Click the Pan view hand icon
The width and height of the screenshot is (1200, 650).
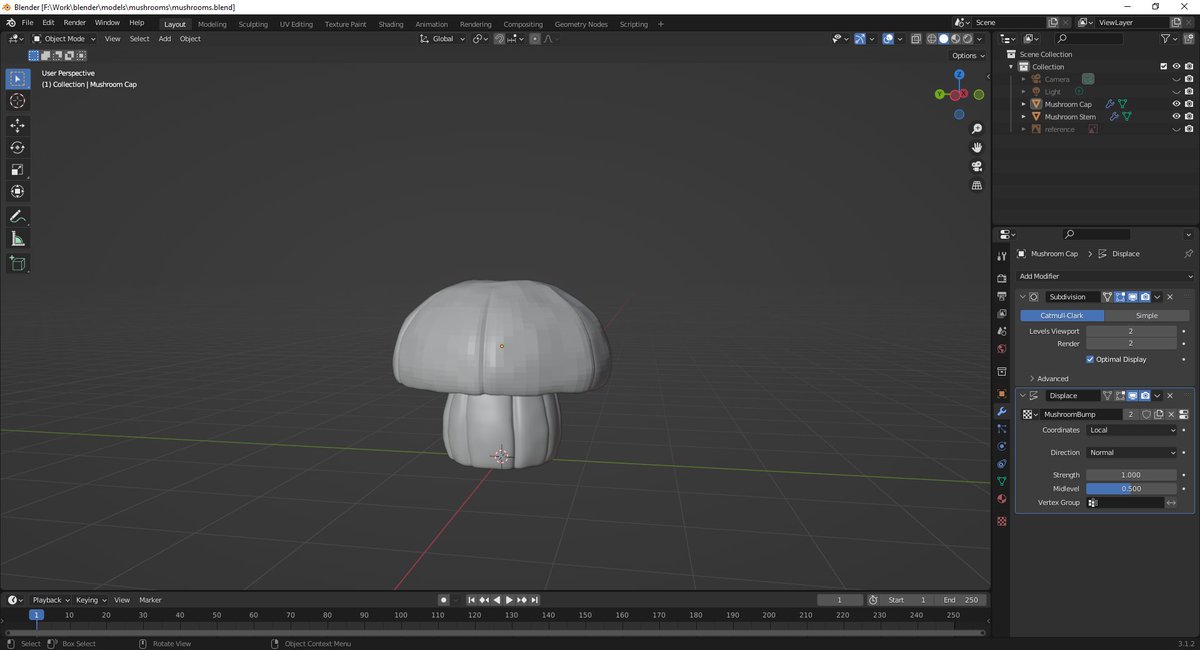977,147
